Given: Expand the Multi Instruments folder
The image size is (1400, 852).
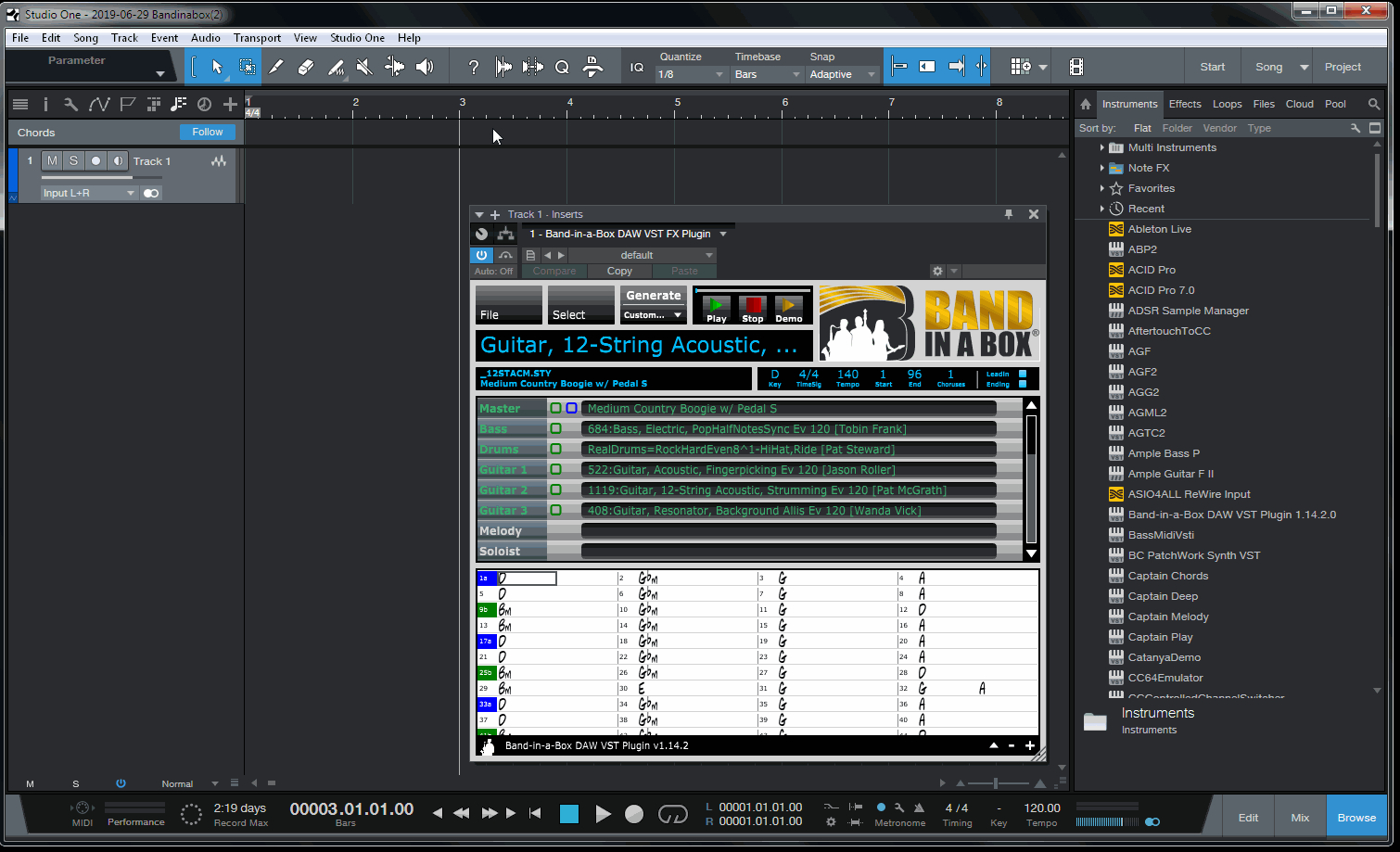Looking at the screenshot, I should point(1101,147).
